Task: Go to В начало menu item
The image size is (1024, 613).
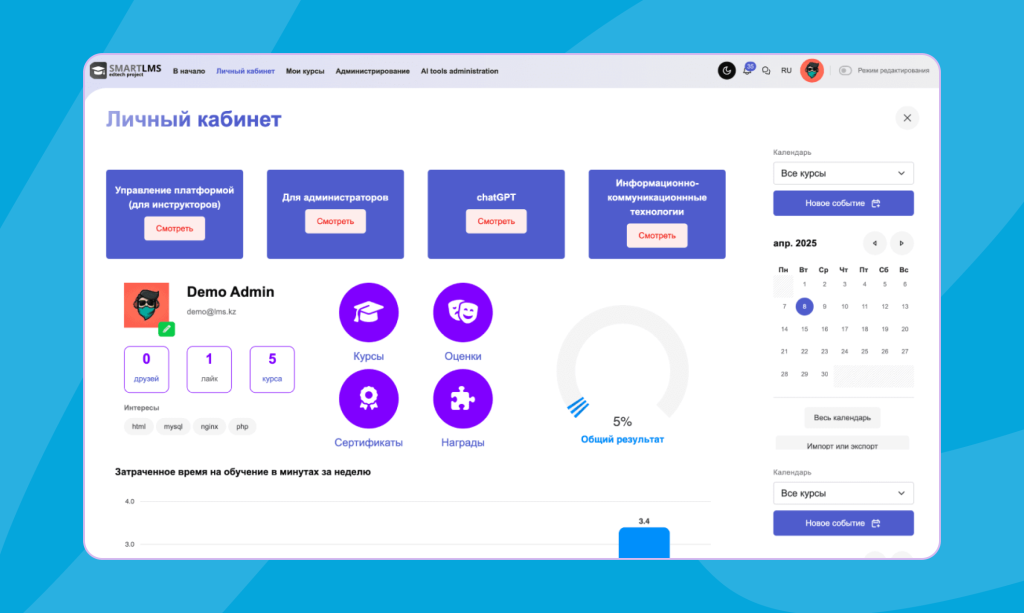Action: coord(189,71)
